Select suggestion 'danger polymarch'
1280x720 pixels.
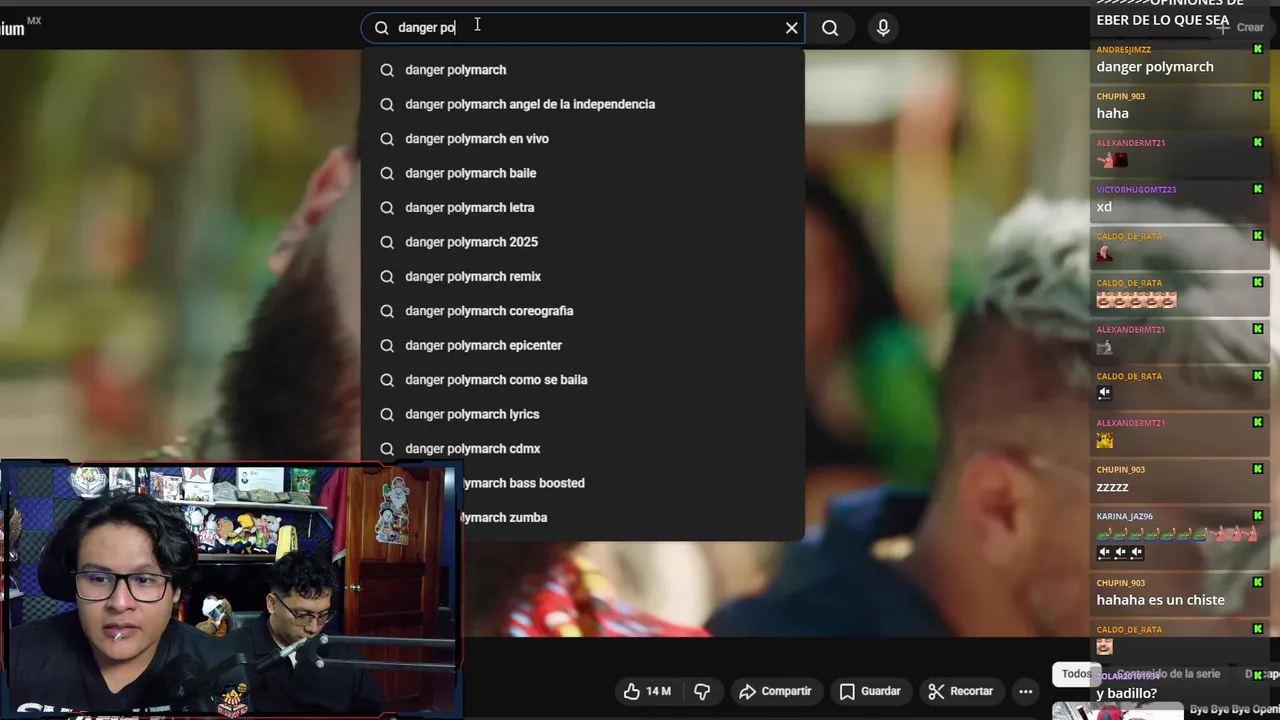click(583, 70)
